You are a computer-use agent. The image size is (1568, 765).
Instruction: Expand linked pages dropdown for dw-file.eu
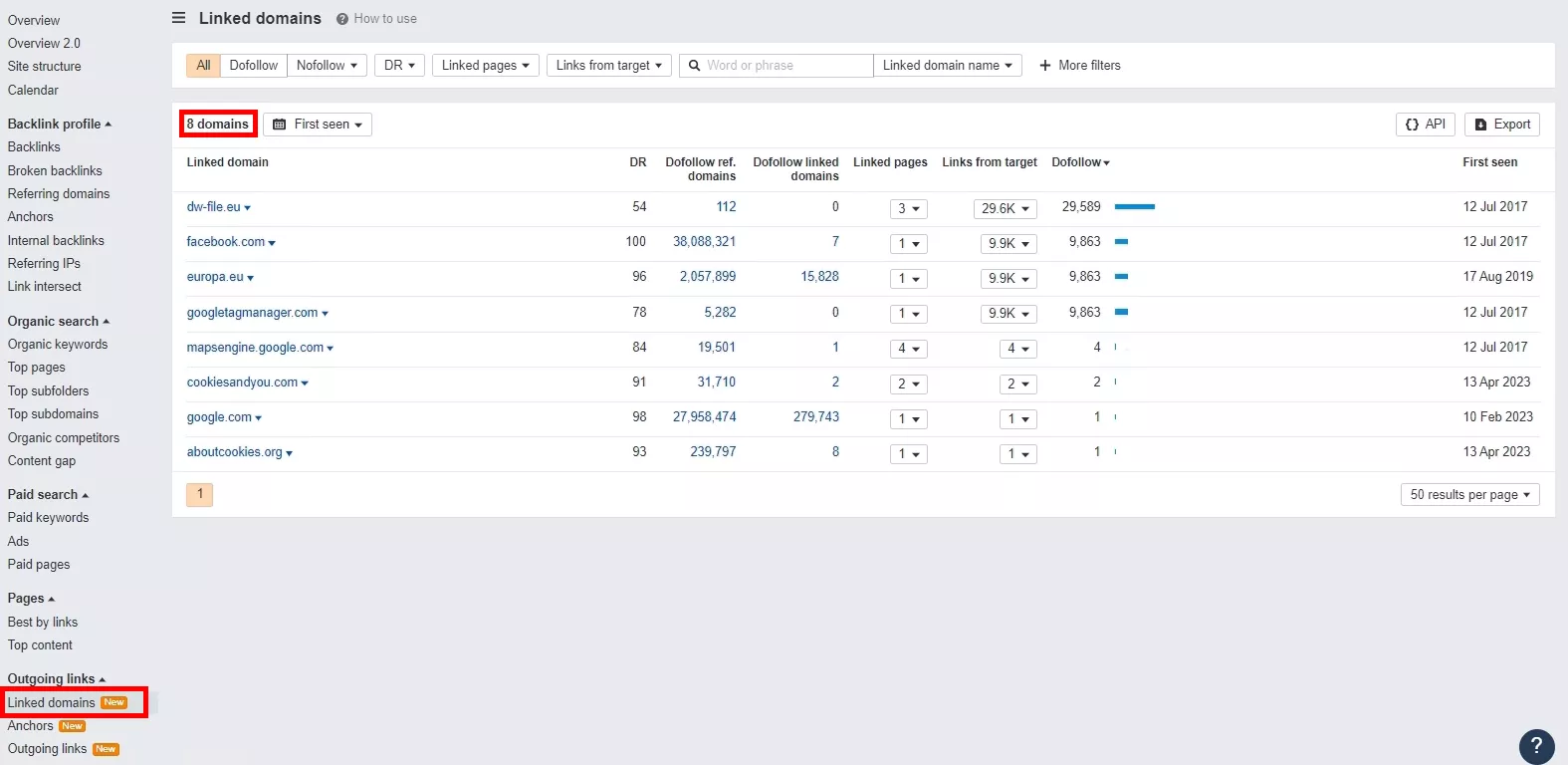[909, 209]
